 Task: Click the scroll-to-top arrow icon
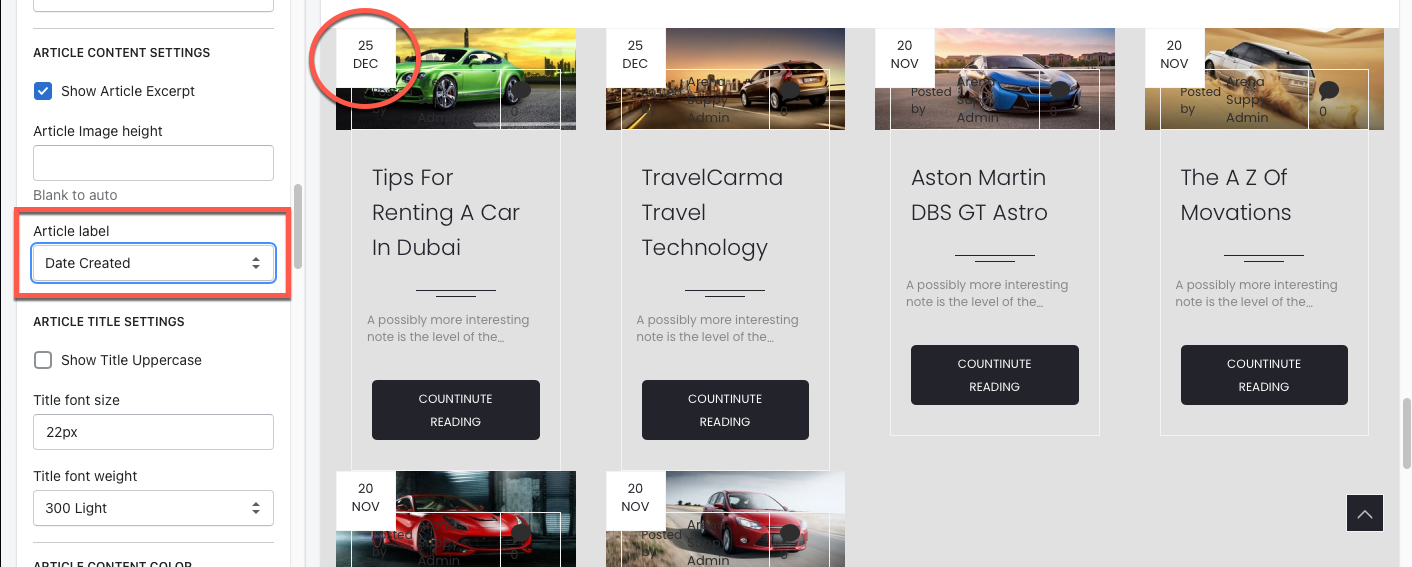[1364, 513]
